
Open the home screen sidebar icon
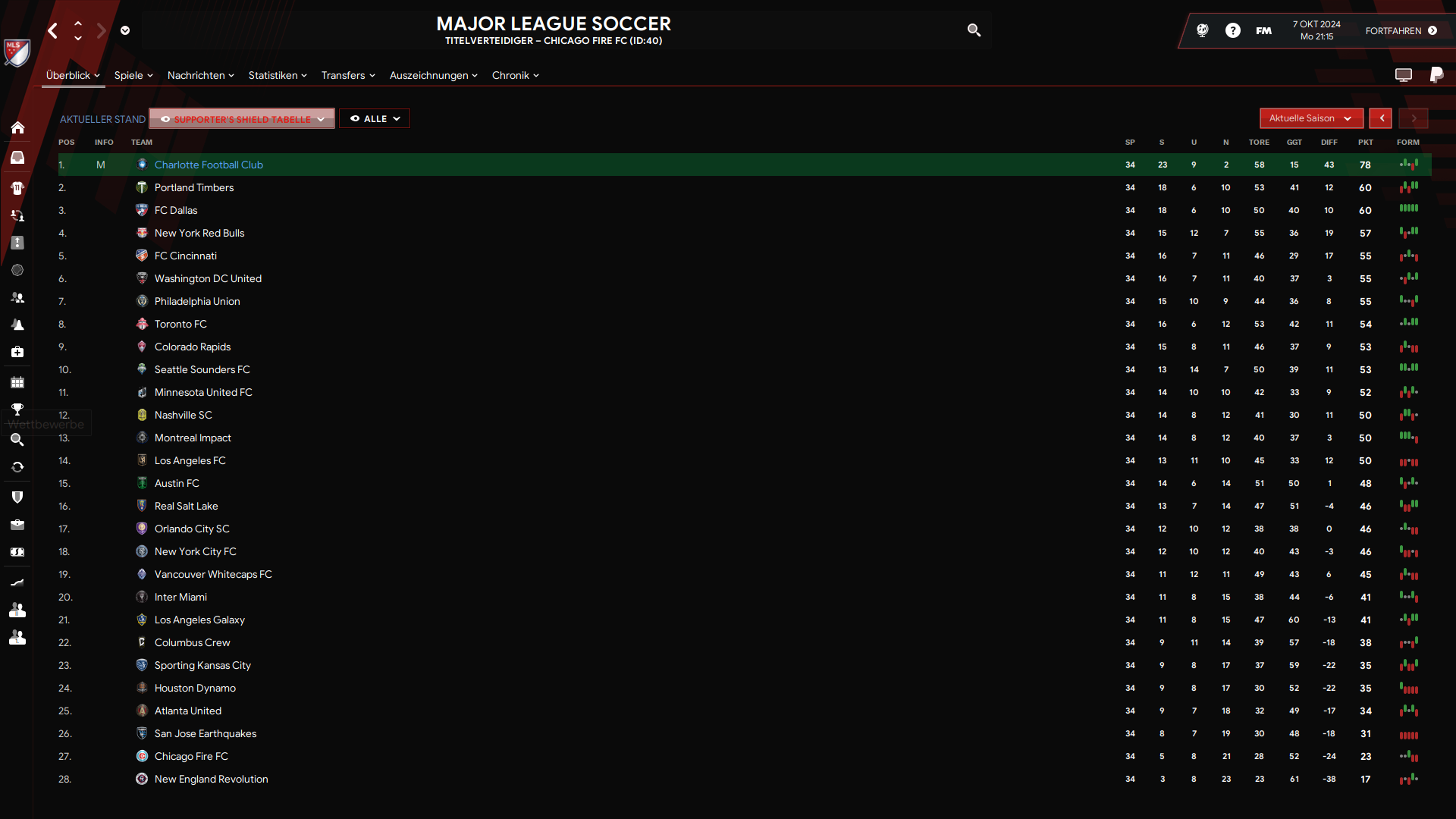pyautogui.click(x=17, y=127)
